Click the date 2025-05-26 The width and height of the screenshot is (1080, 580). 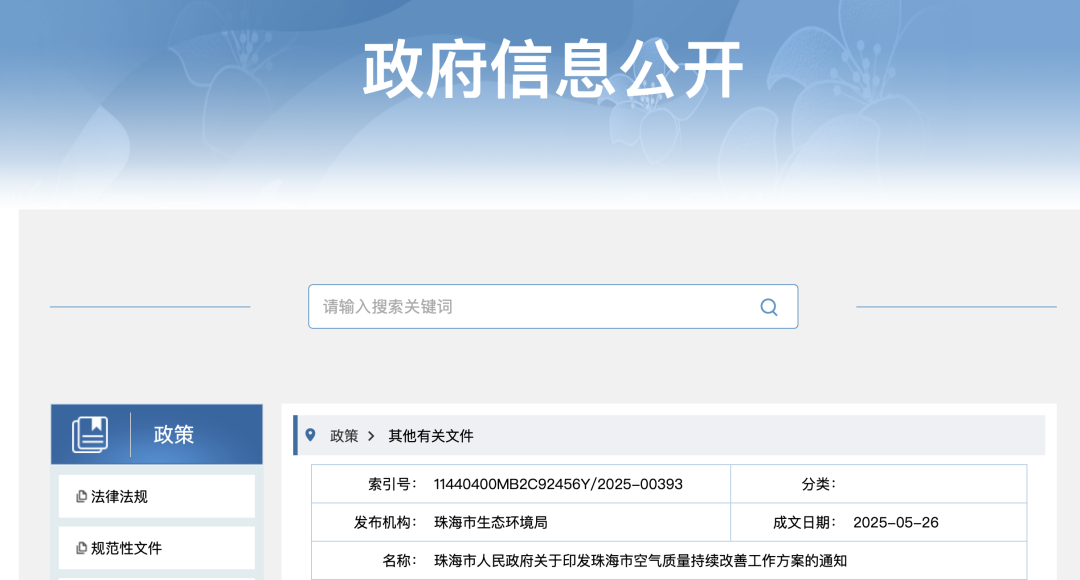(x=895, y=522)
